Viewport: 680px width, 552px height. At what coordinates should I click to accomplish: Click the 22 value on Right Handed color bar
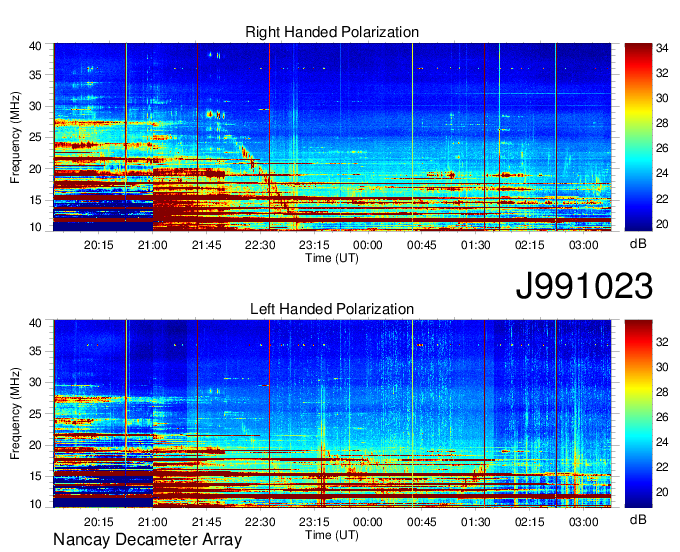click(662, 199)
